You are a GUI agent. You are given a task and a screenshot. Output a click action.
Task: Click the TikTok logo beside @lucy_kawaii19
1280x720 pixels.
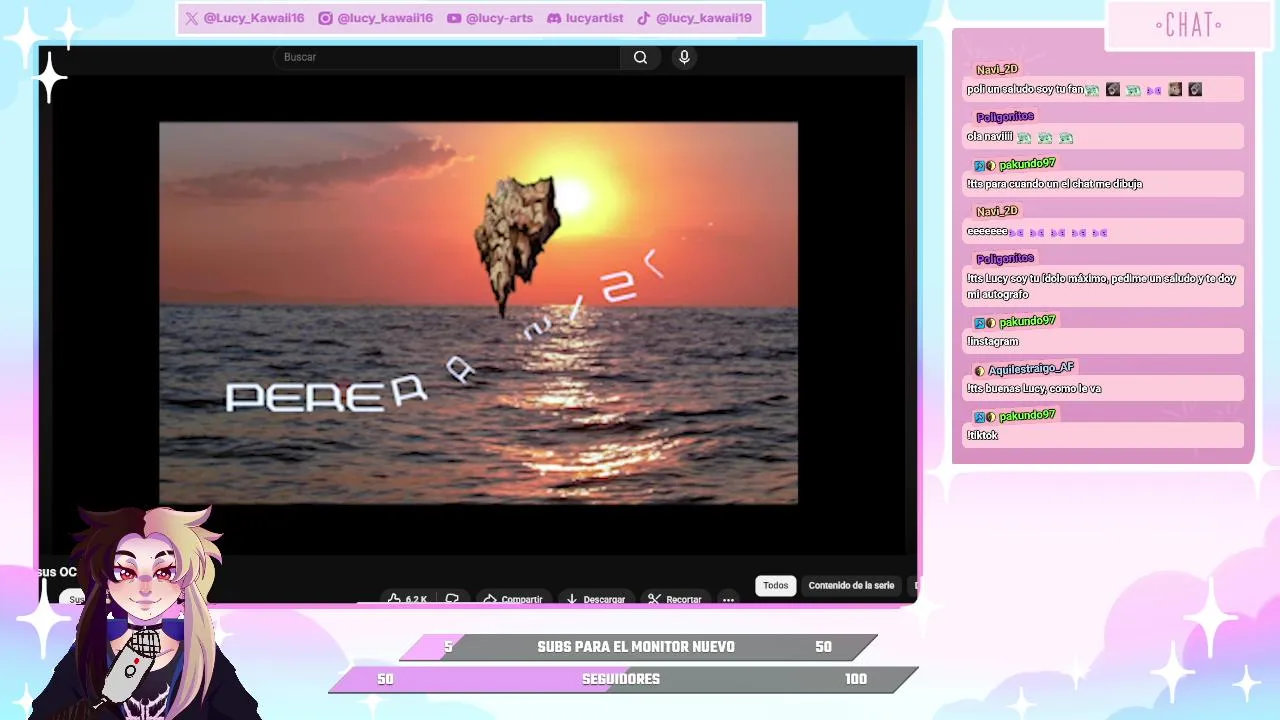[x=644, y=18]
